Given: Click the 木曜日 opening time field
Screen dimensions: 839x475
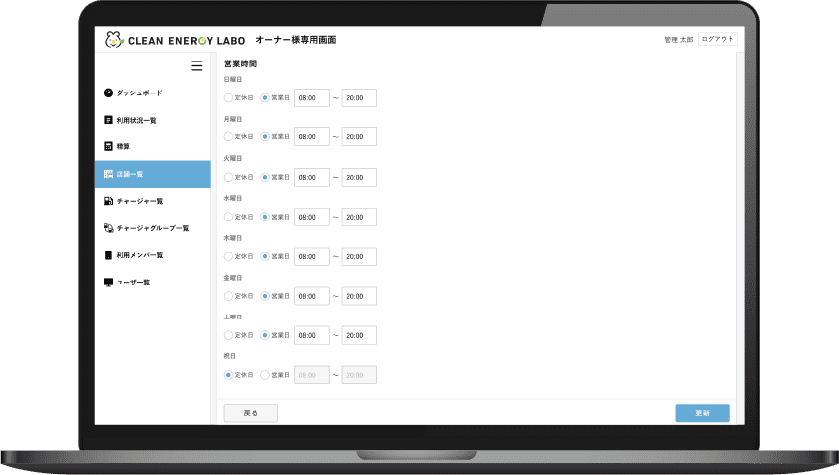Looking at the screenshot, I should tap(311, 257).
